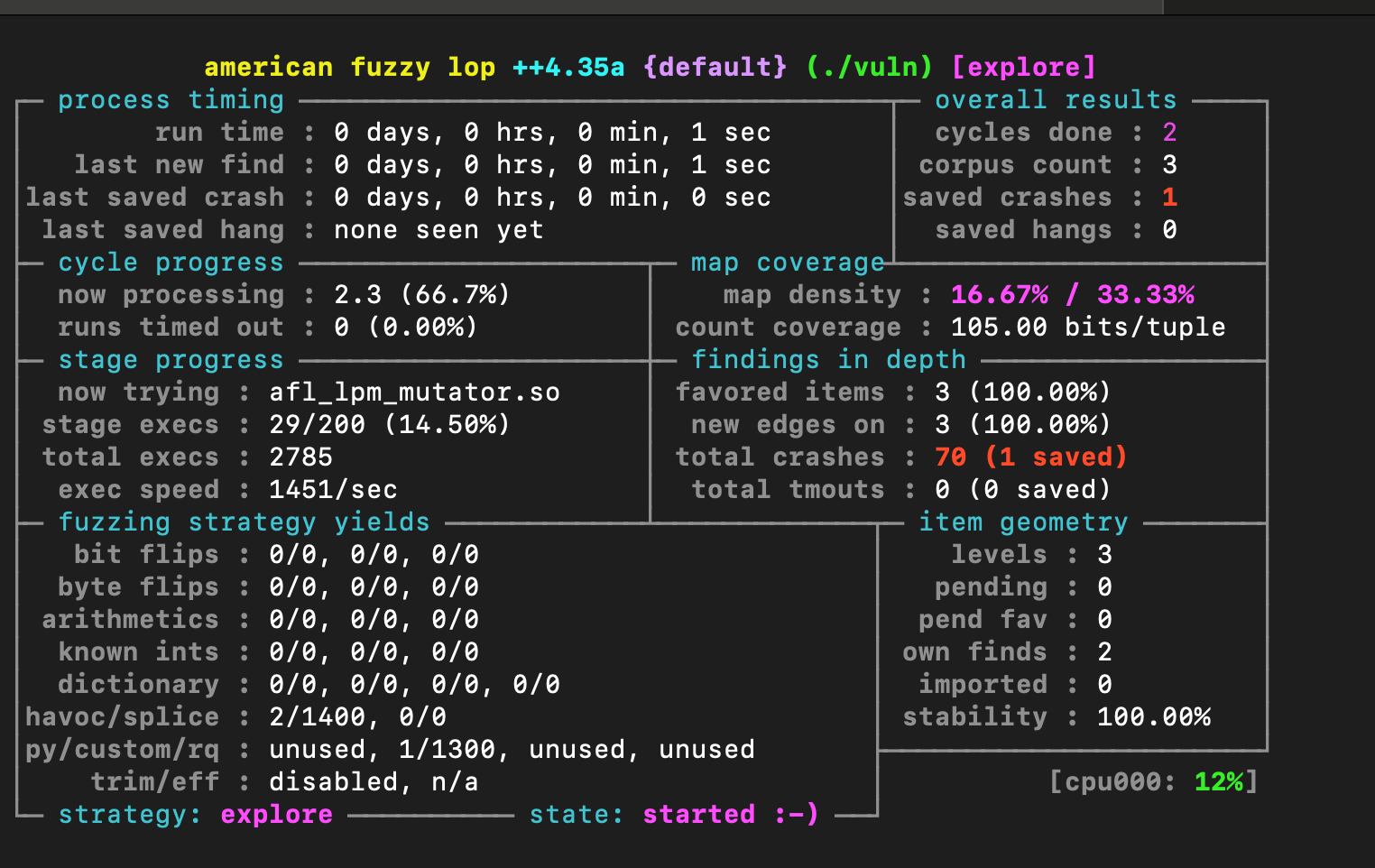Click the 'stage progress' section header
Viewport: 1375px width, 868px height.
click(171, 360)
